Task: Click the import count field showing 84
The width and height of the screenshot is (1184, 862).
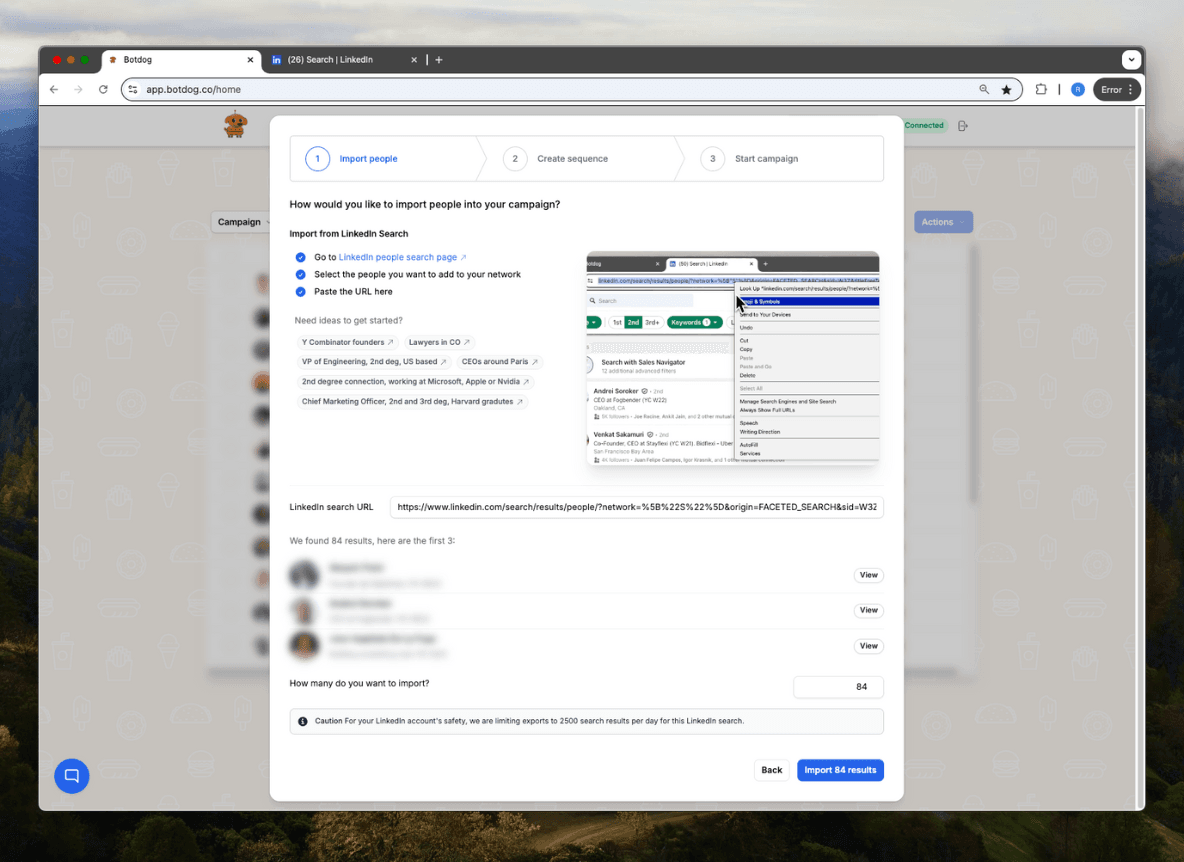Action: 838,687
